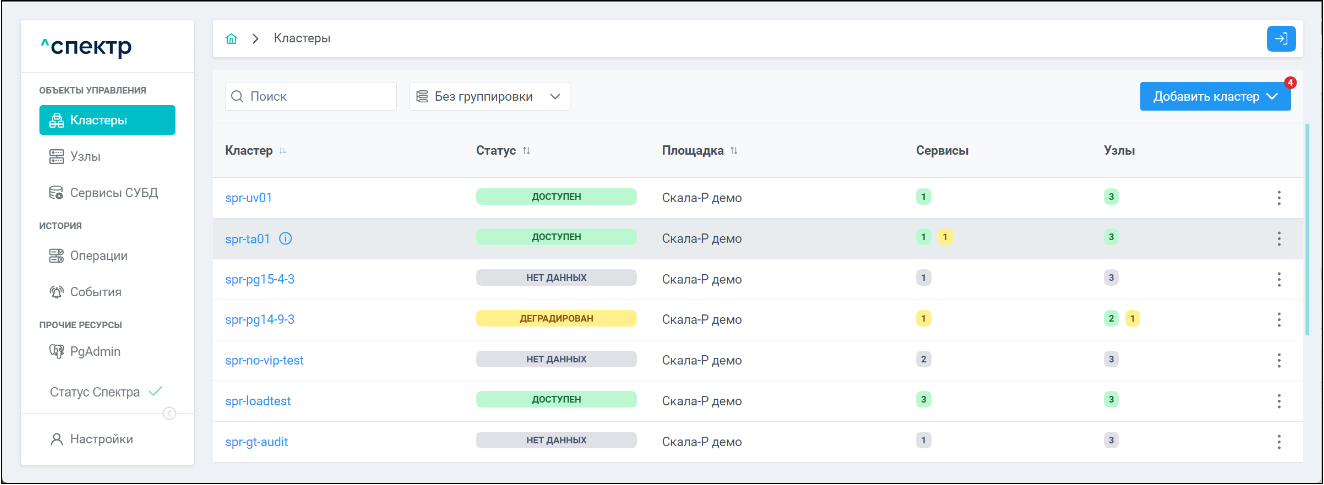Click the logout icon button

[x=1280, y=39]
